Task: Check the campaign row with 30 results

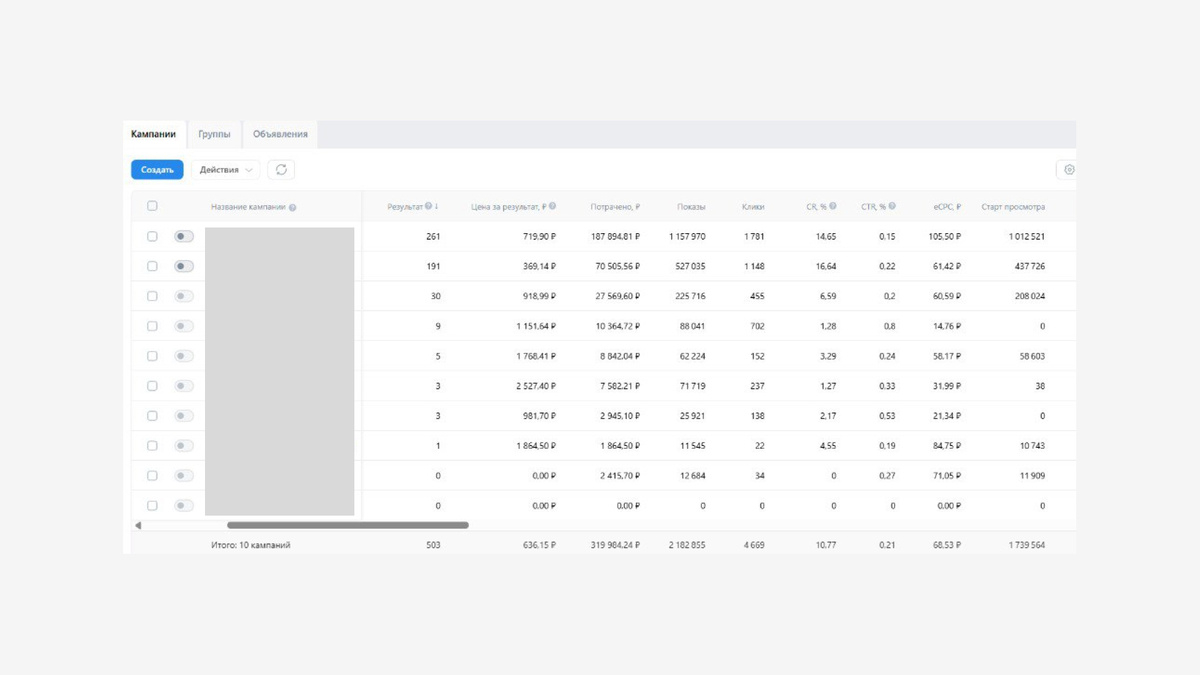Action: [152, 296]
